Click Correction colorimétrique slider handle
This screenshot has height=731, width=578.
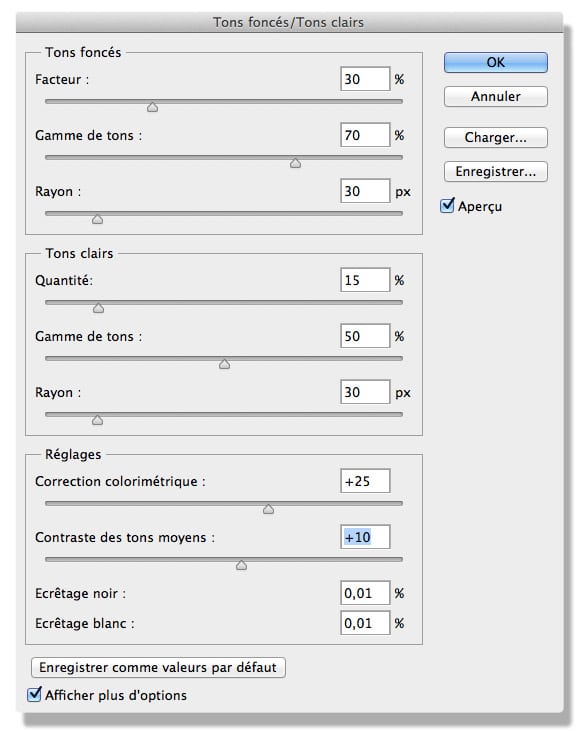coord(268,509)
